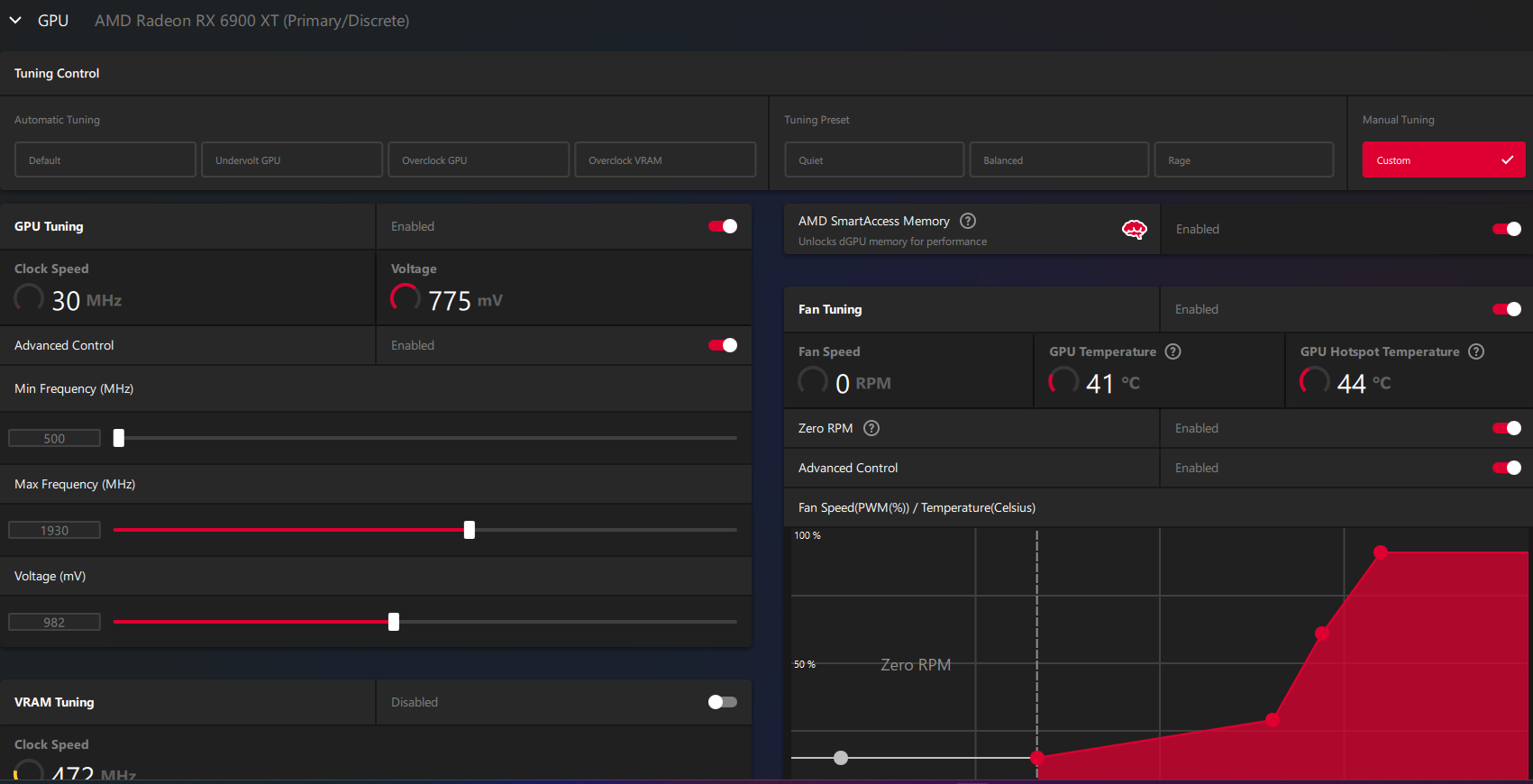1533x784 pixels.
Task: Click the fan curve point near 50%
Action: pos(1322,634)
